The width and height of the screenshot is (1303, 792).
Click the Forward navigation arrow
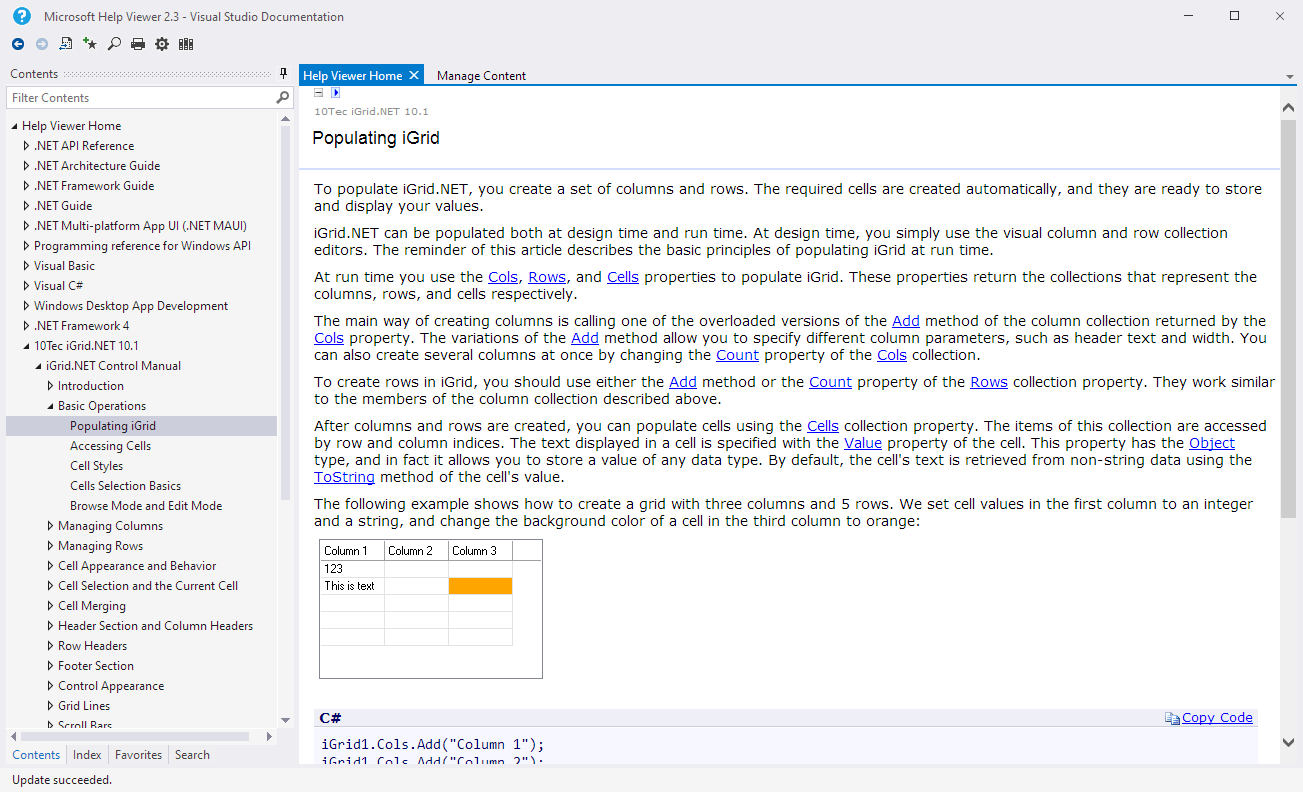point(42,44)
